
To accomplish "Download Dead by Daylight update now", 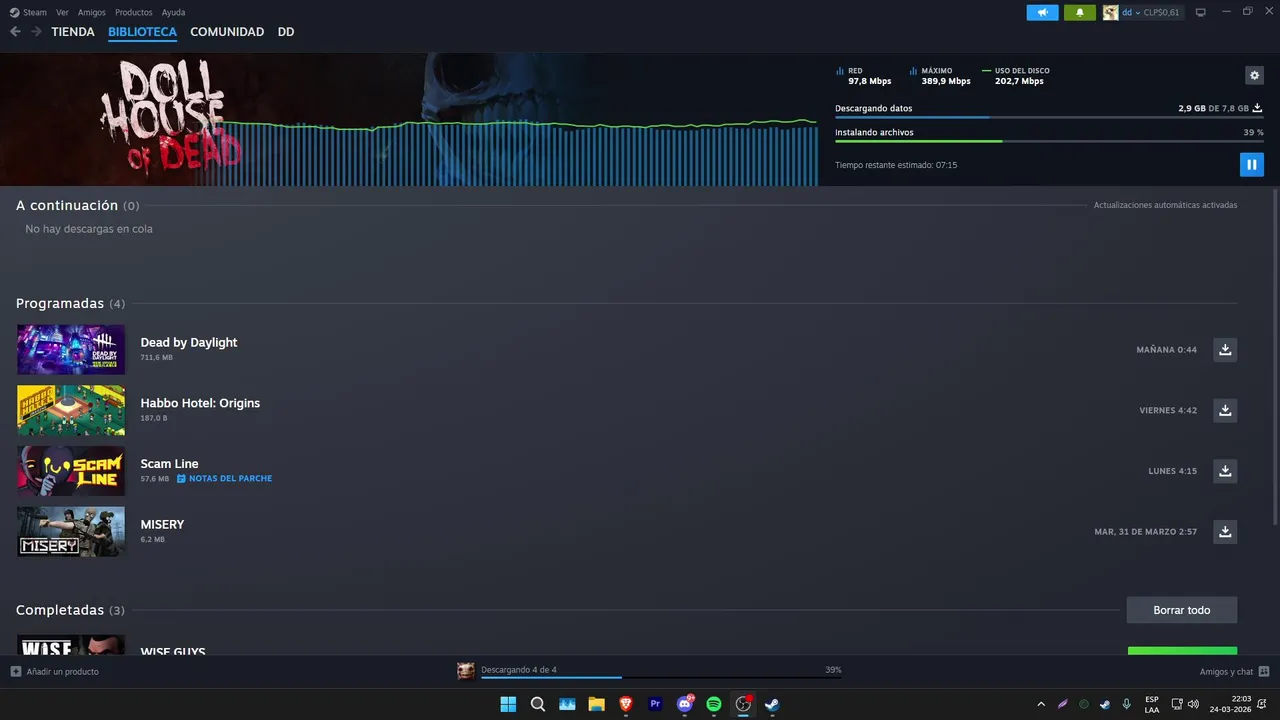I will [1225, 350].
